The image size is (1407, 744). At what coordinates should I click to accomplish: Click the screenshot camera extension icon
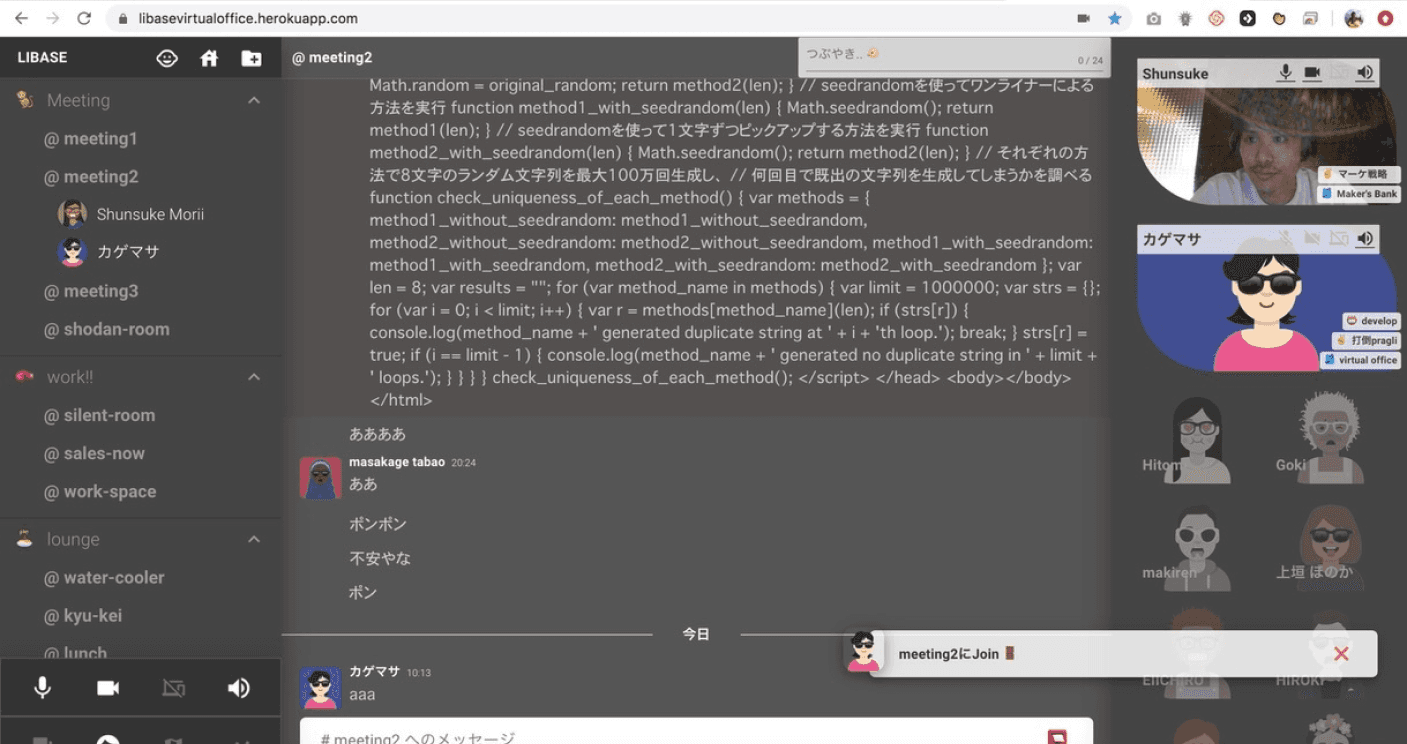(x=1154, y=18)
